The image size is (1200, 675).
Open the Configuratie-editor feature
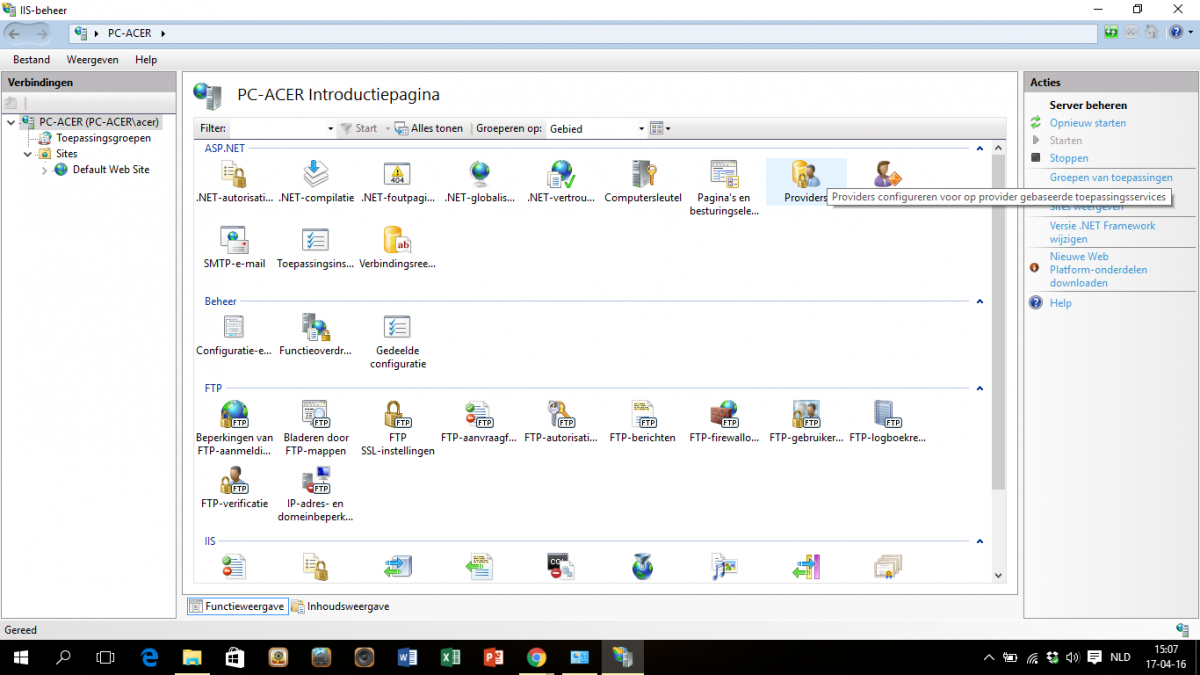[234, 335]
